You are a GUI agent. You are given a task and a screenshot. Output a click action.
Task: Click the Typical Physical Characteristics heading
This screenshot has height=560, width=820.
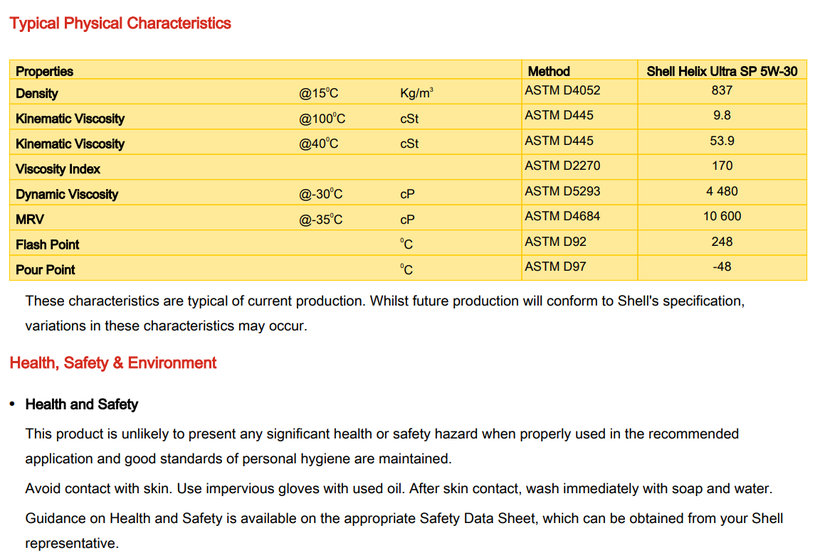(120, 23)
